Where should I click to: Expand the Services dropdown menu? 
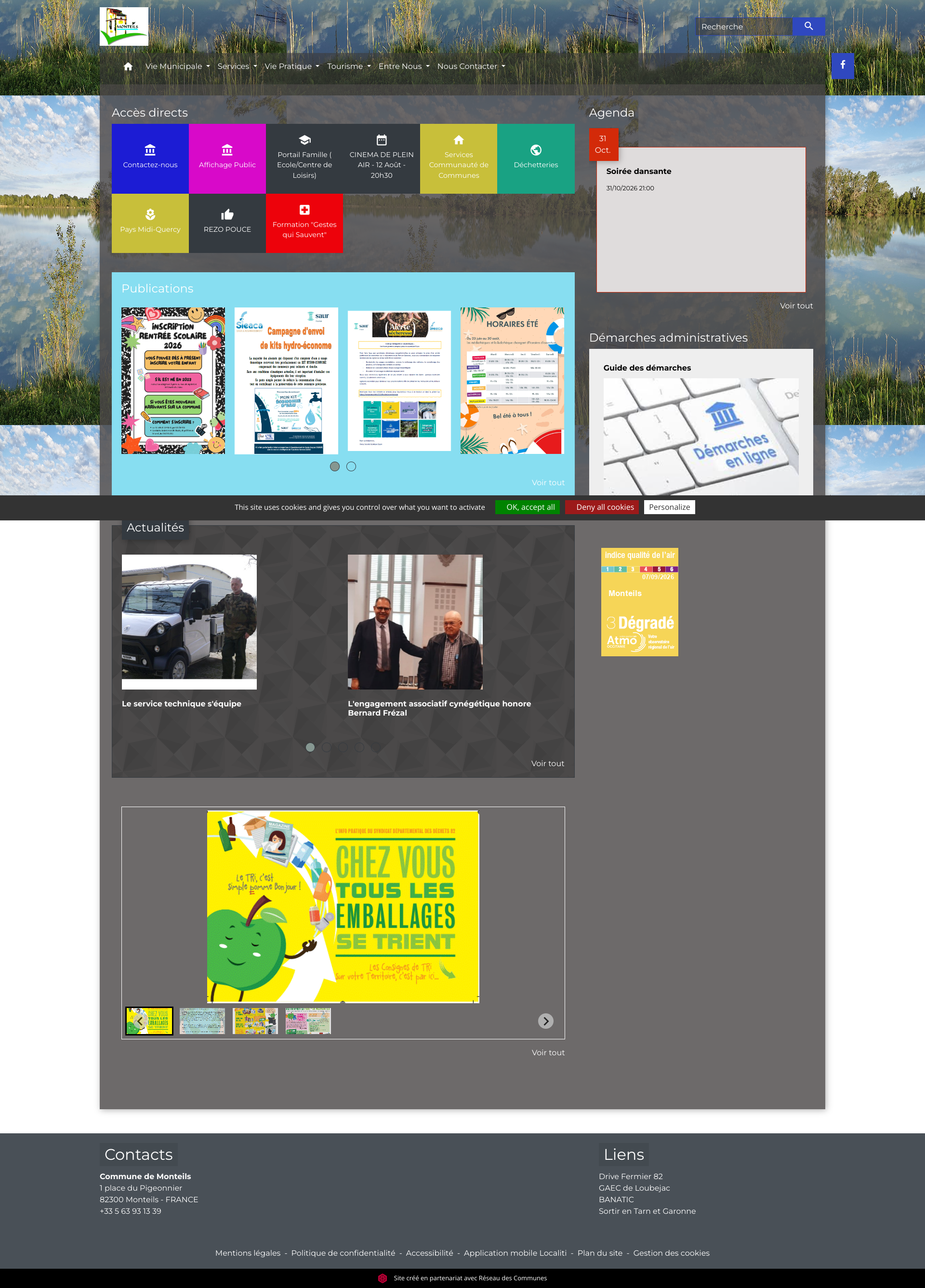[x=238, y=66]
